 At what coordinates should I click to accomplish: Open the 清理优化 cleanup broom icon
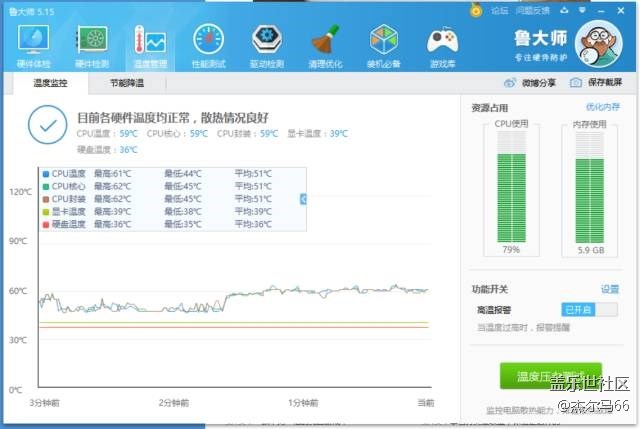tap(325, 44)
